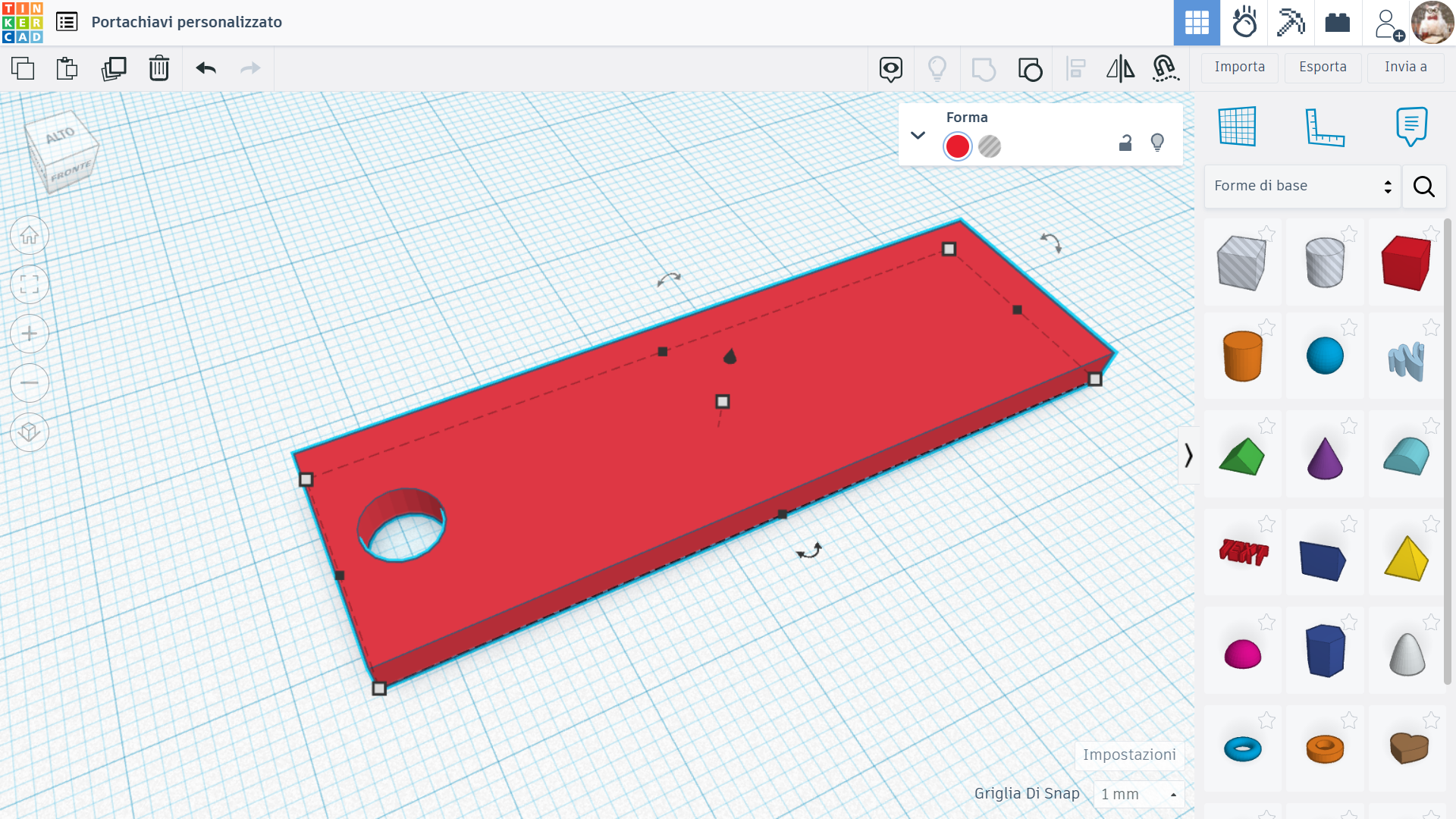Click the Esporta button
This screenshot has width=1456, height=819.
click(x=1323, y=67)
